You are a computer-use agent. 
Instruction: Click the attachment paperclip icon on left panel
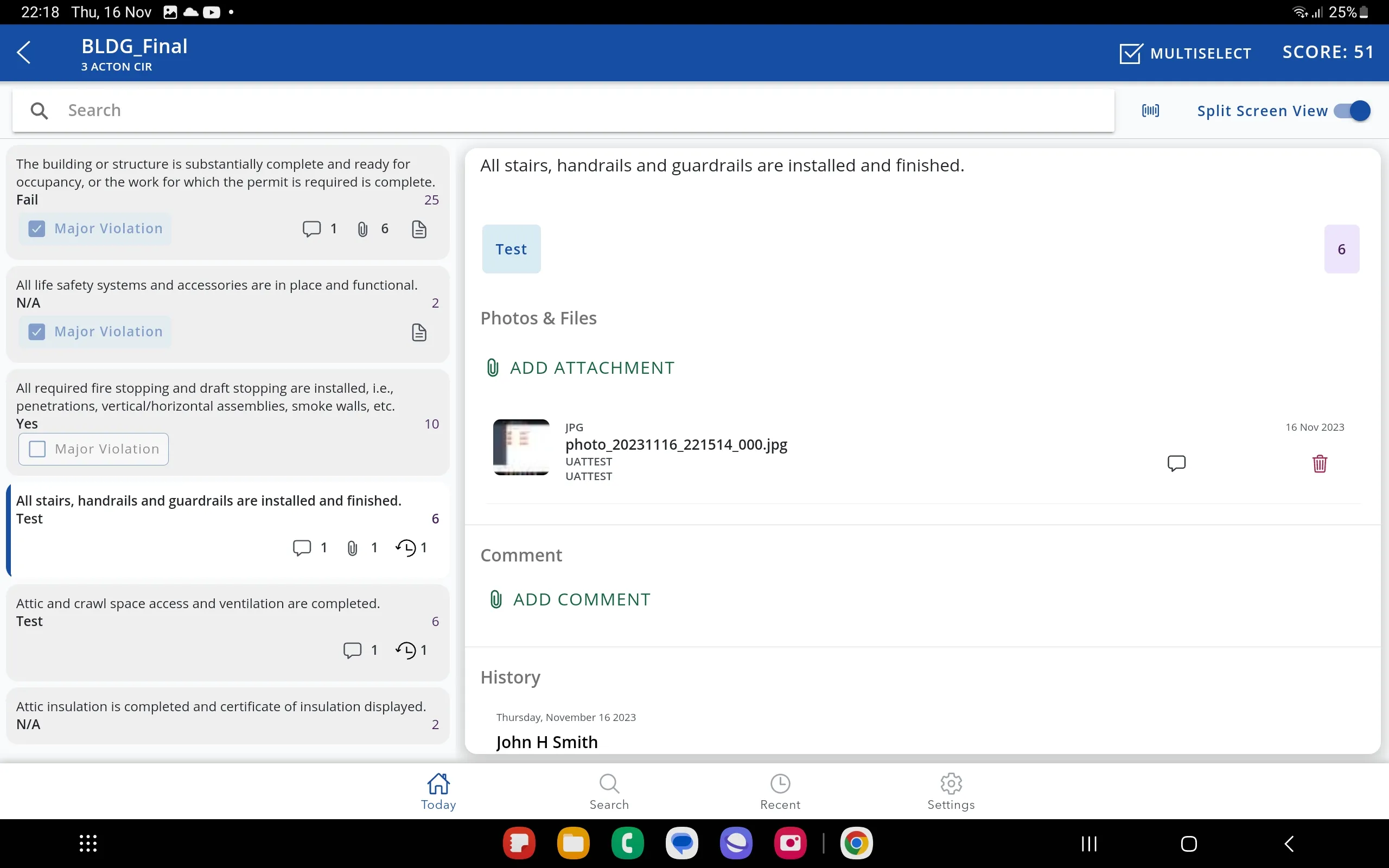[353, 547]
